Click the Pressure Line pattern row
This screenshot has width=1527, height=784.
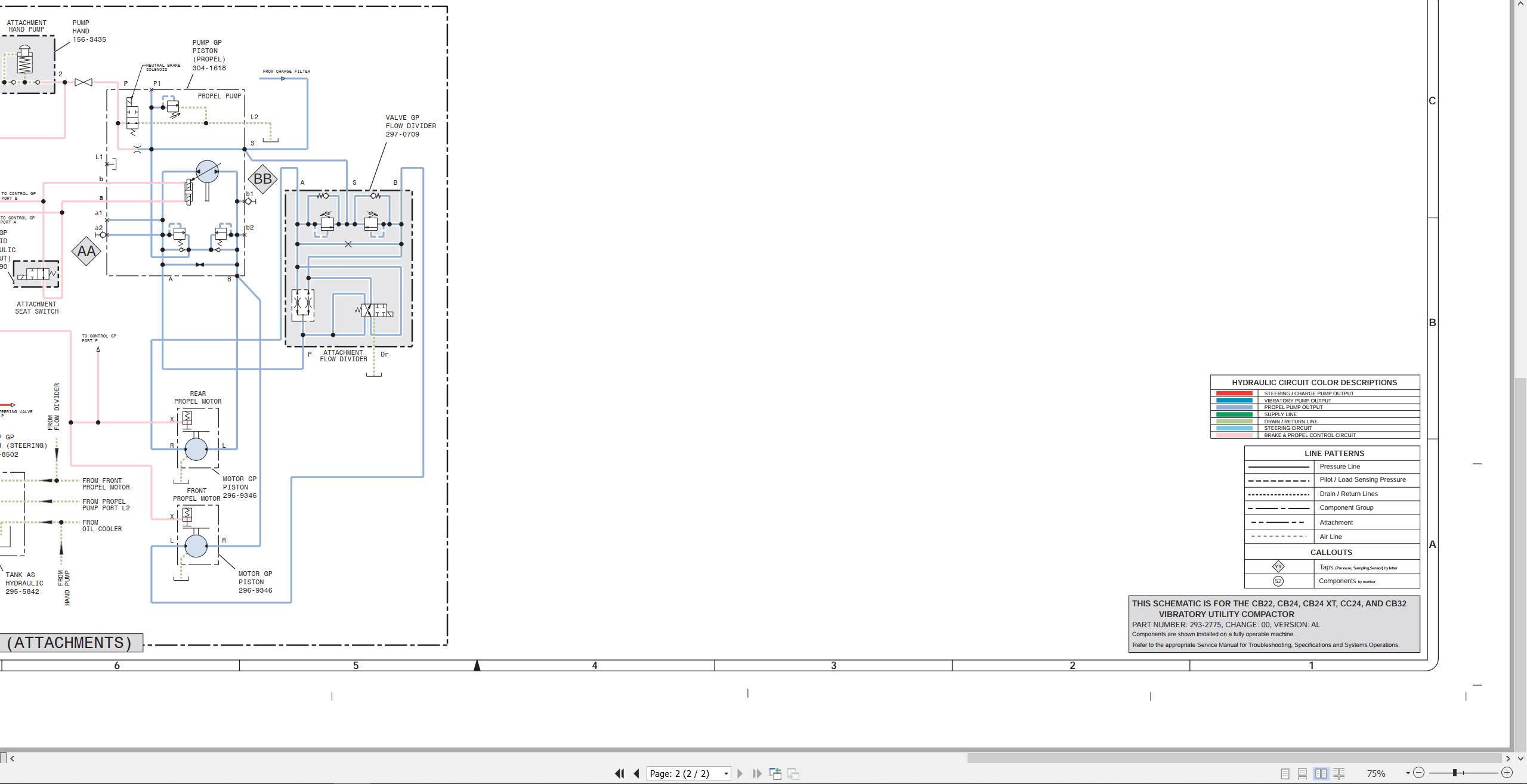(1332, 467)
